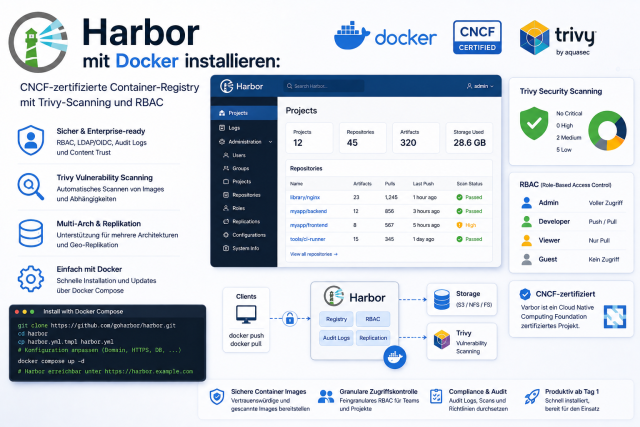Image resolution: width=640 pixels, height=427 pixels.
Task: Click the database icon beside Multi-Arch & Replikation
Action: 31,233
